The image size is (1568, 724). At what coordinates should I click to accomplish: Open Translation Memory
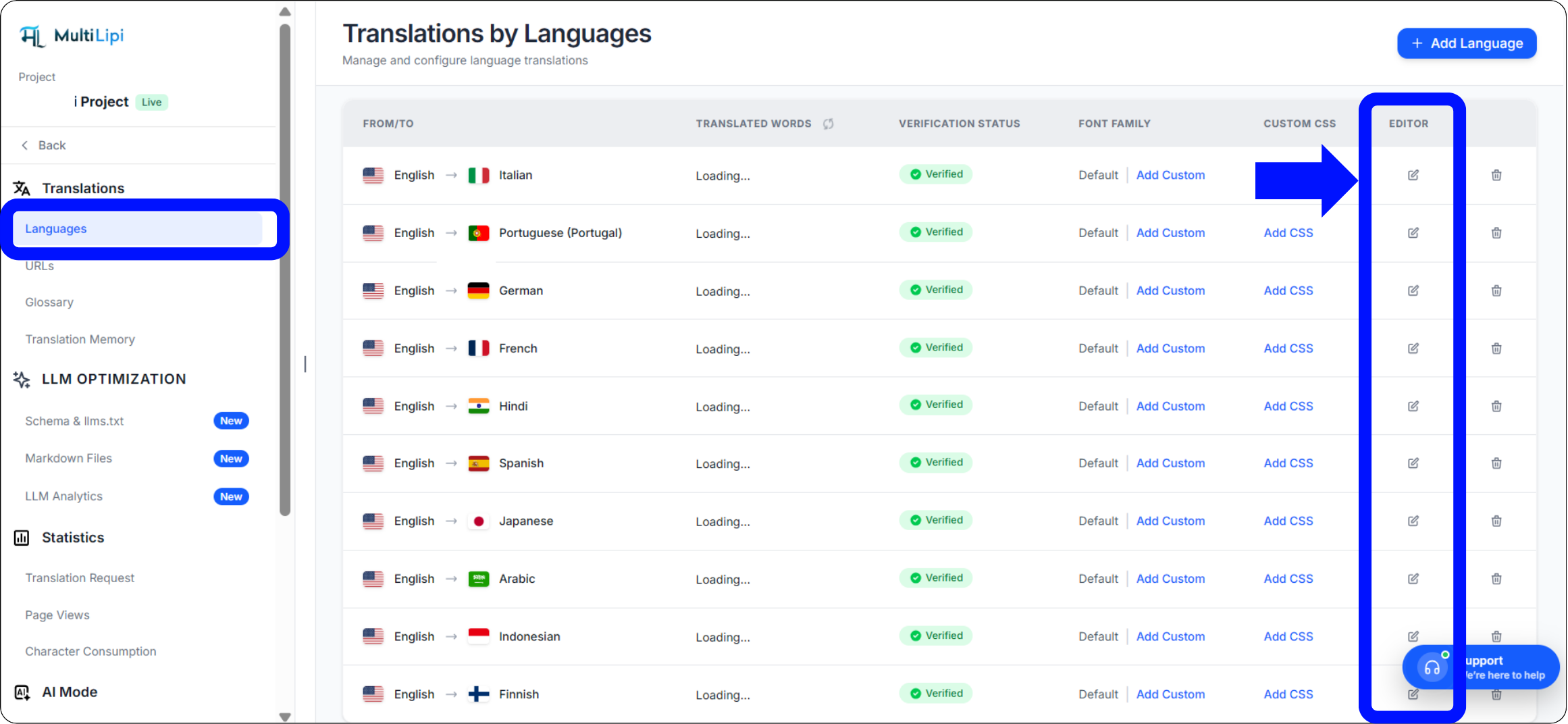(x=80, y=339)
